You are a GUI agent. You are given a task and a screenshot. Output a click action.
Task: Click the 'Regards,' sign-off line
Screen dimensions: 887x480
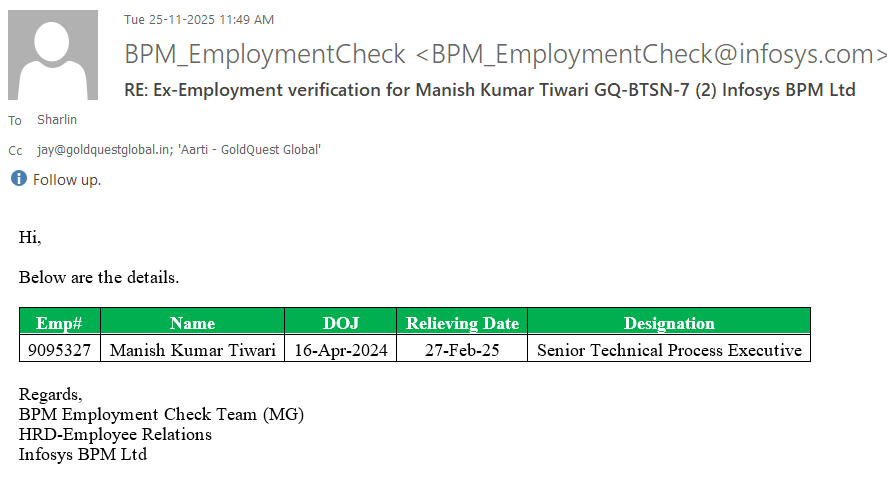coord(50,395)
